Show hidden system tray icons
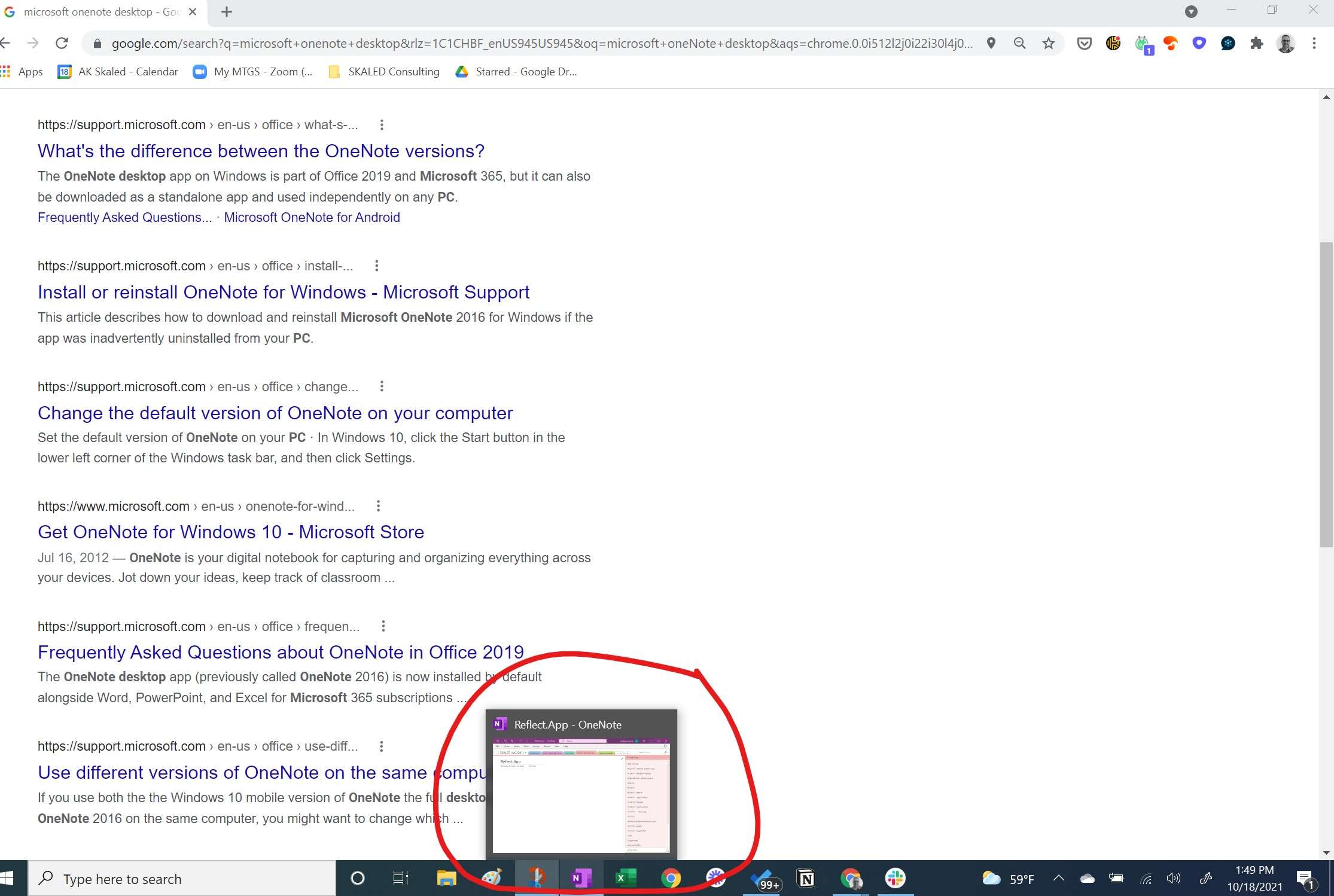Screen dimensions: 1334x896 coord(1059,879)
